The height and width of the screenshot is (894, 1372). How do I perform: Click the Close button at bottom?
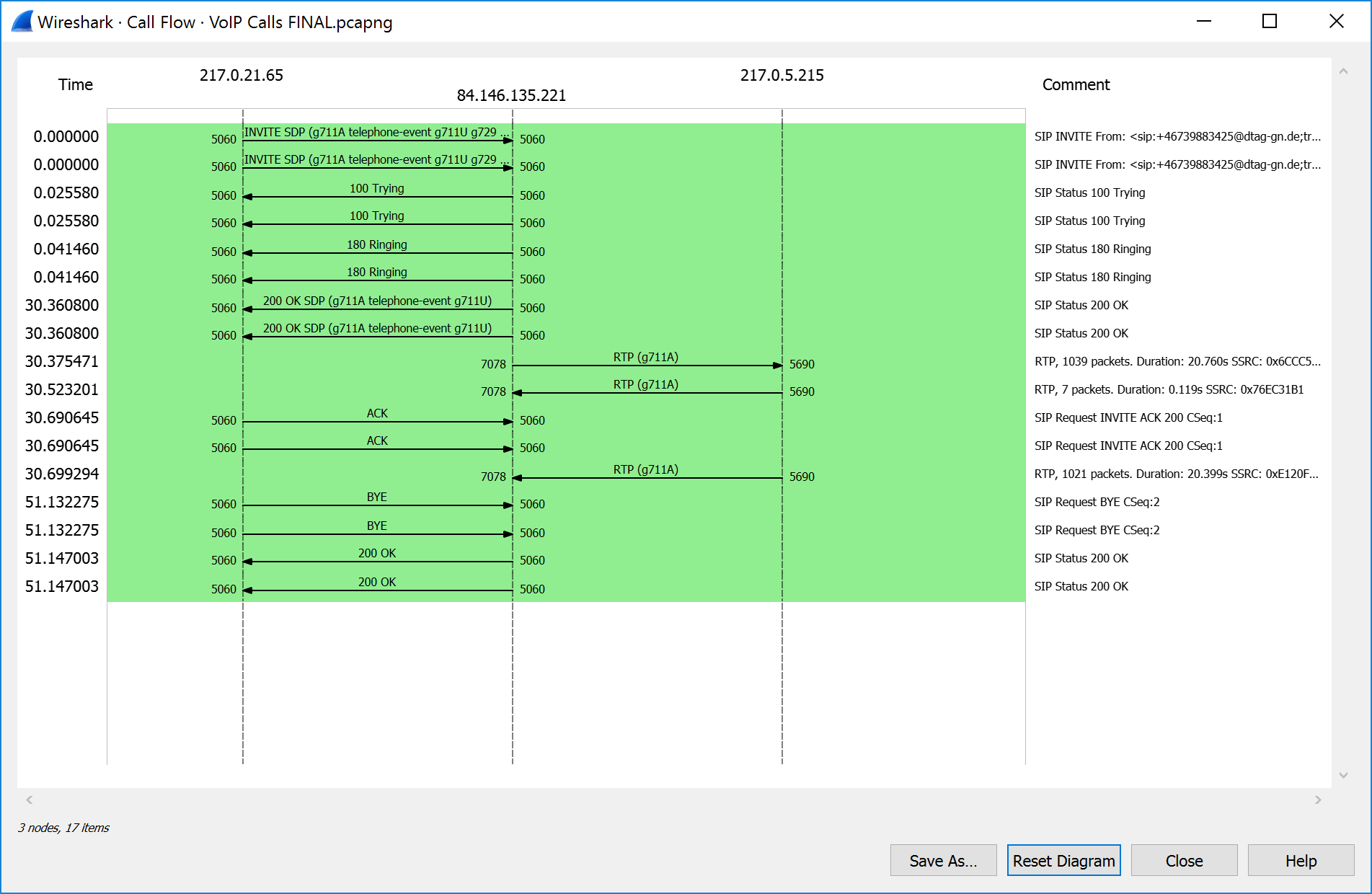point(1184,860)
